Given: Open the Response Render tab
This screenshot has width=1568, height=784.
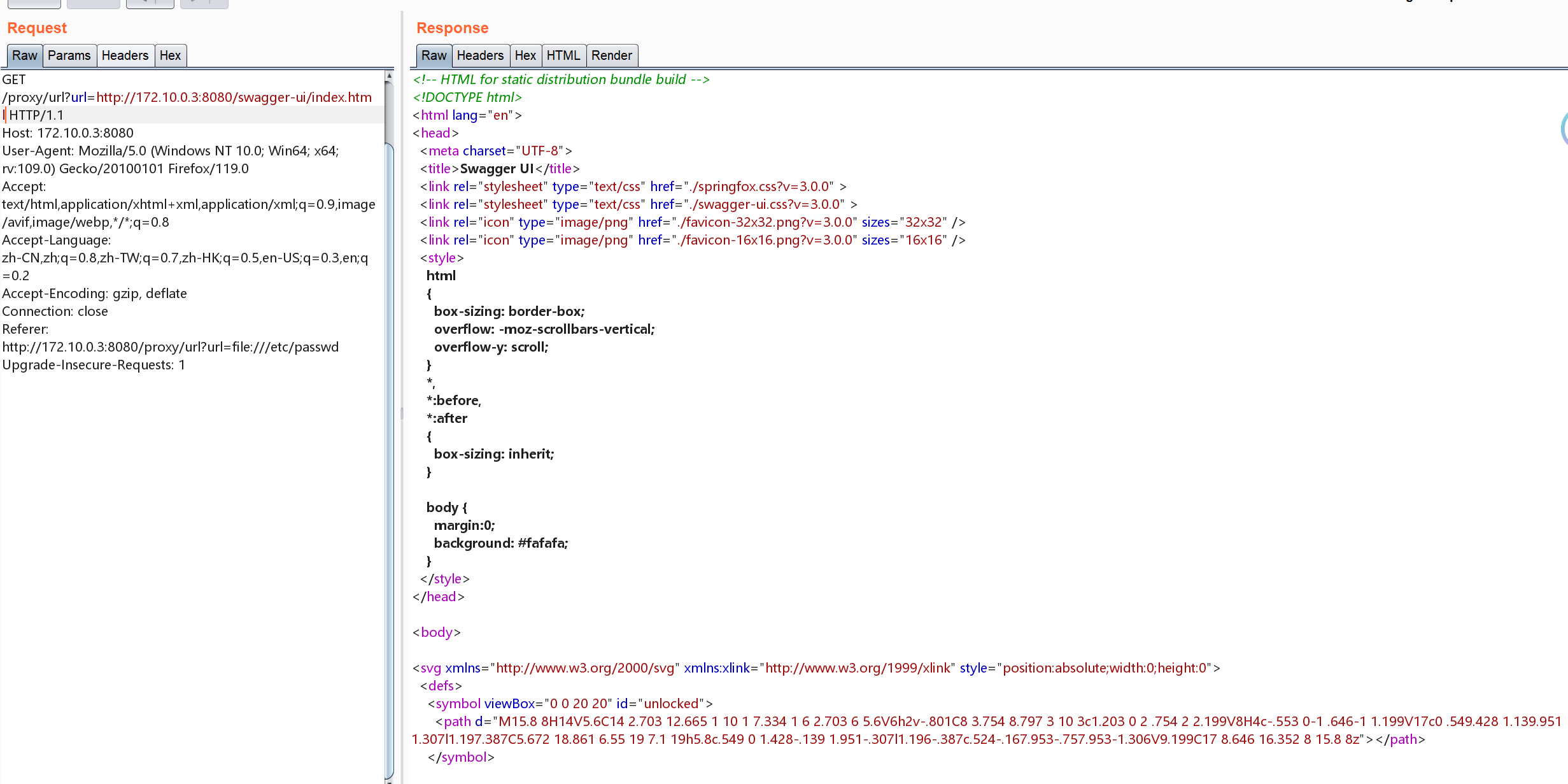Looking at the screenshot, I should (612, 55).
